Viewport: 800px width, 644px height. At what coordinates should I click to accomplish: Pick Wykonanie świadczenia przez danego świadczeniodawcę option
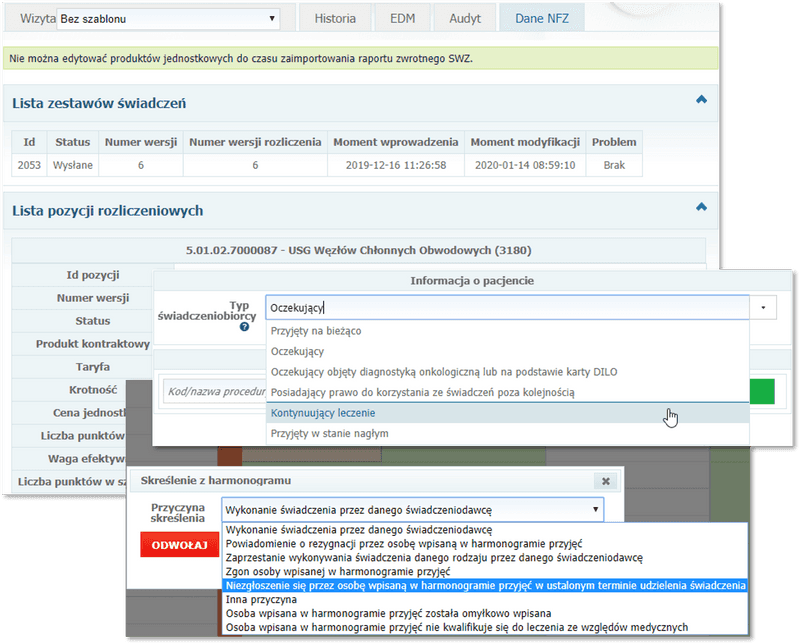485,530
